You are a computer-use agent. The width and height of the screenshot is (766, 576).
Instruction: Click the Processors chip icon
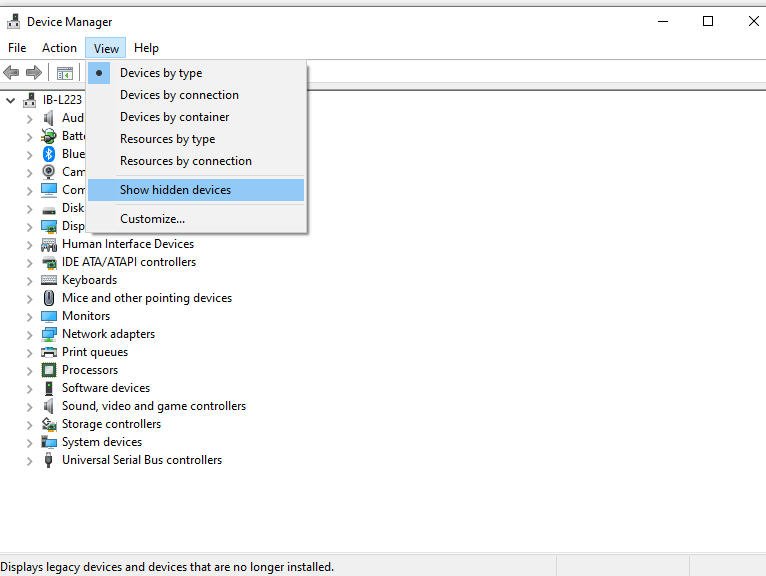click(x=49, y=370)
